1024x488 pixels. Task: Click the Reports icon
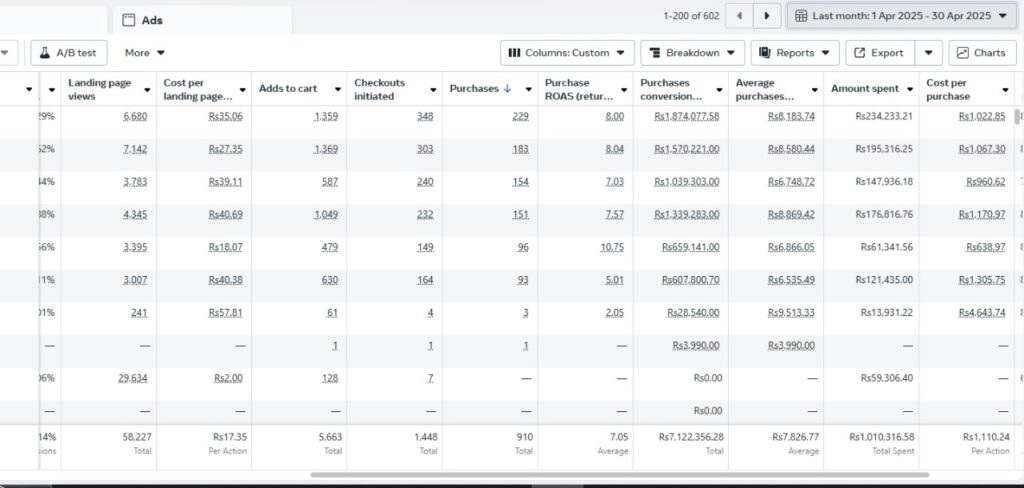765,53
